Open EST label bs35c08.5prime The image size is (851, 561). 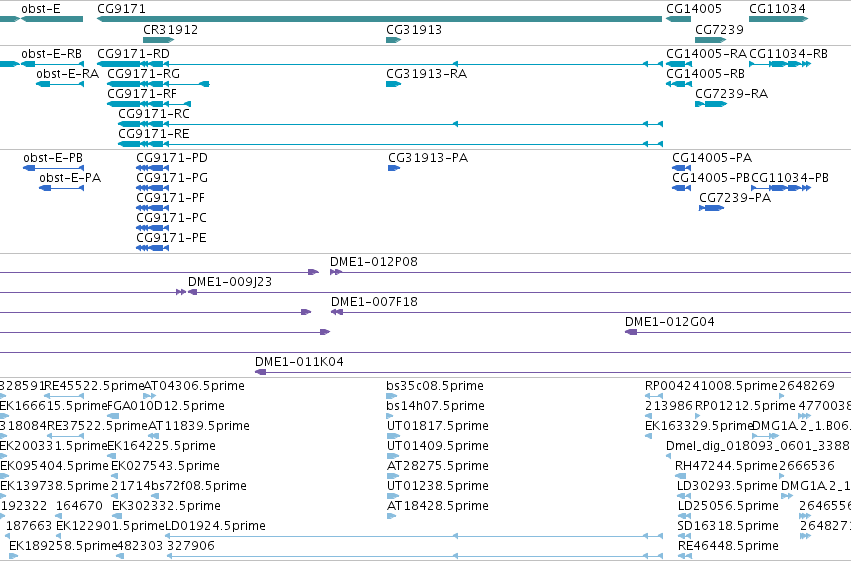[435, 386]
